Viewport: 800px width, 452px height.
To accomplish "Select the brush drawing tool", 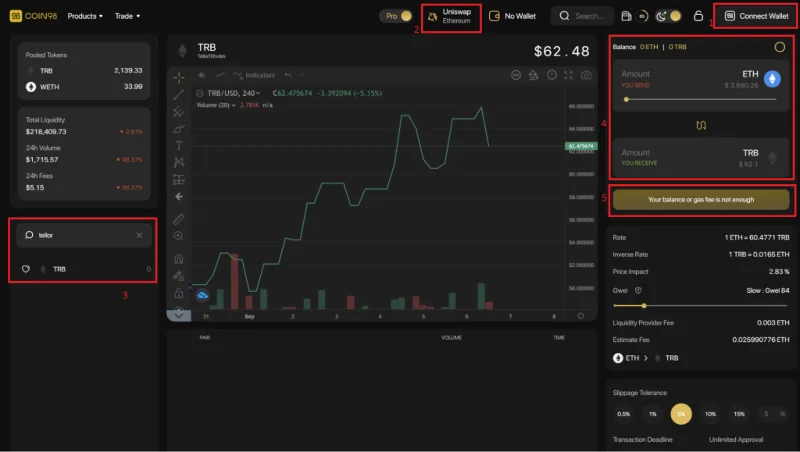I will pos(179,129).
